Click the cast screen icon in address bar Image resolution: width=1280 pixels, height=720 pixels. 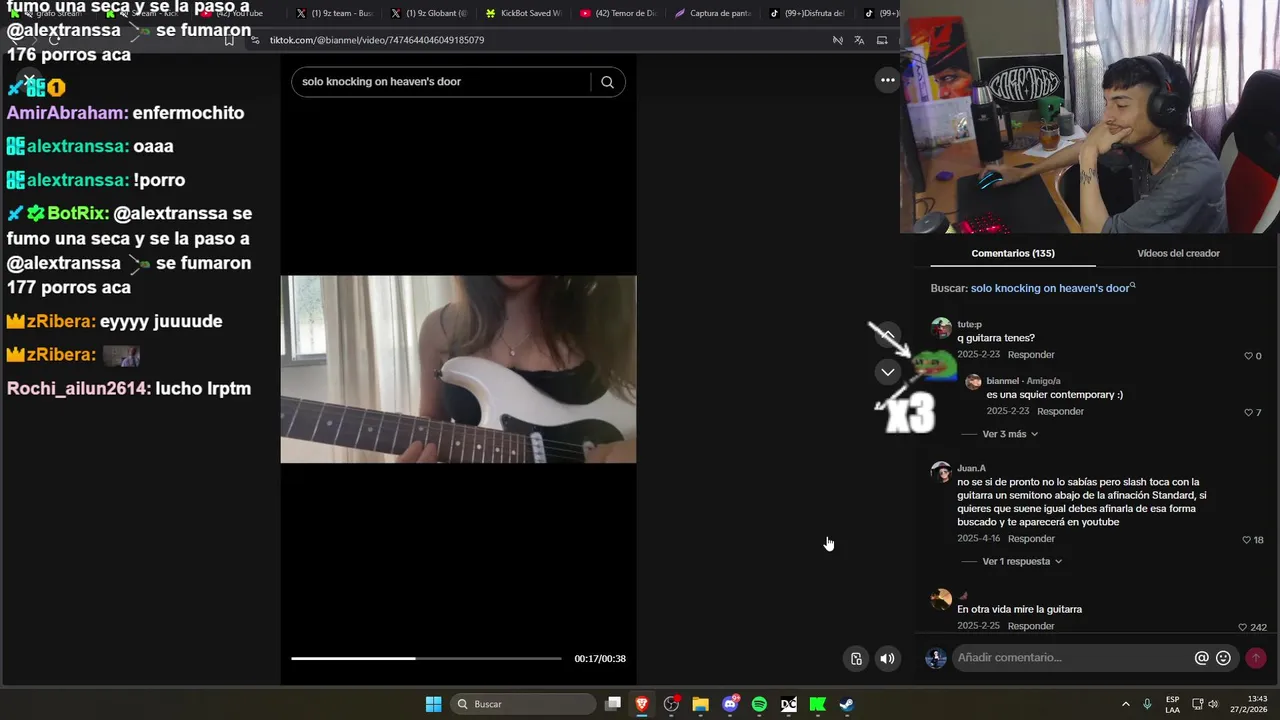click(x=882, y=40)
